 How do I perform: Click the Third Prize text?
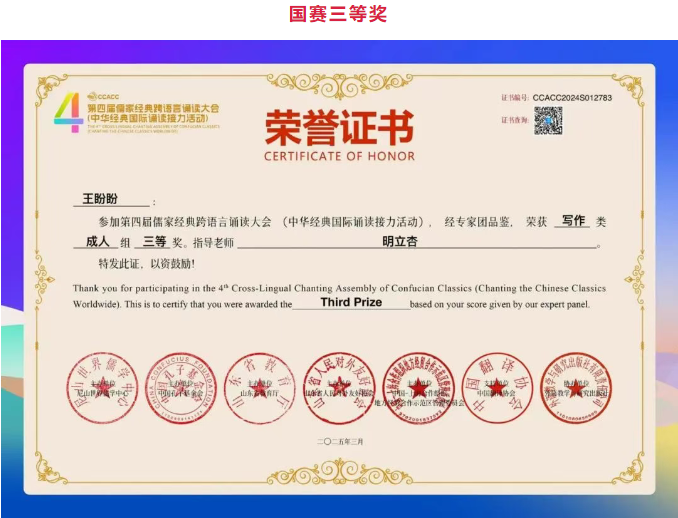click(351, 302)
